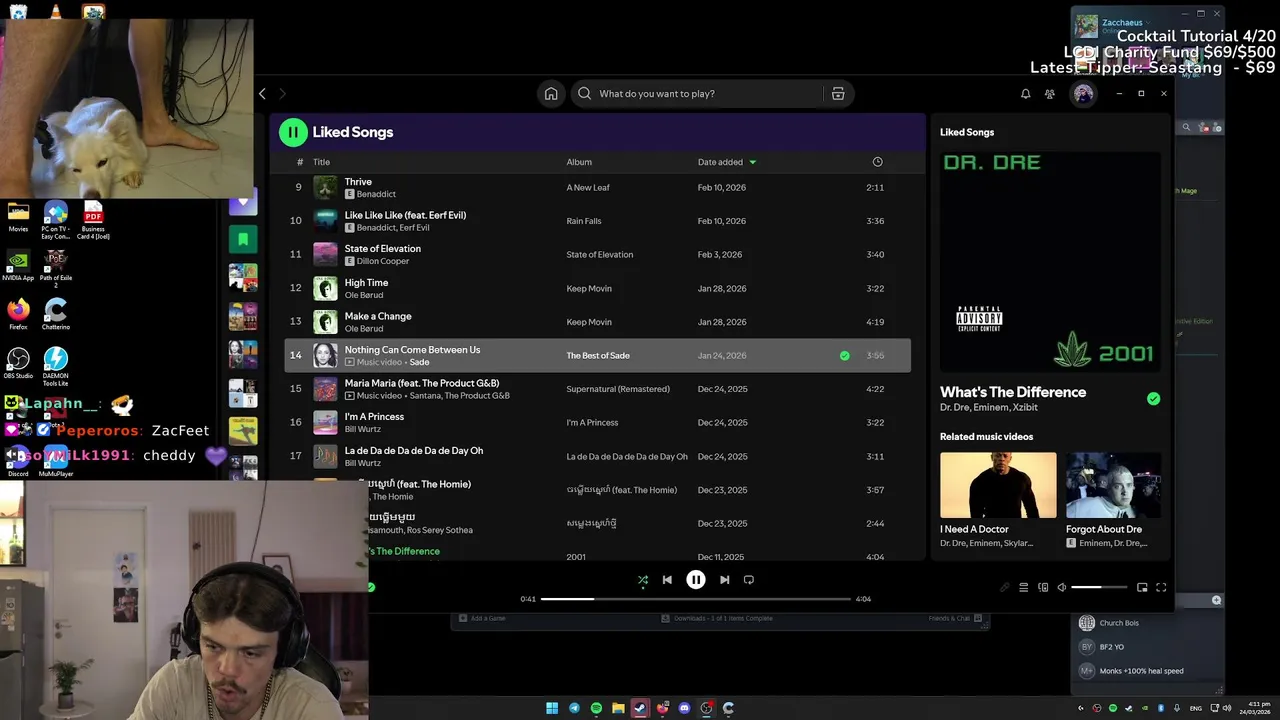Open the Bill Wurtz link under I'm A Princess
The height and width of the screenshot is (720, 1280).
(x=363, y=429)
